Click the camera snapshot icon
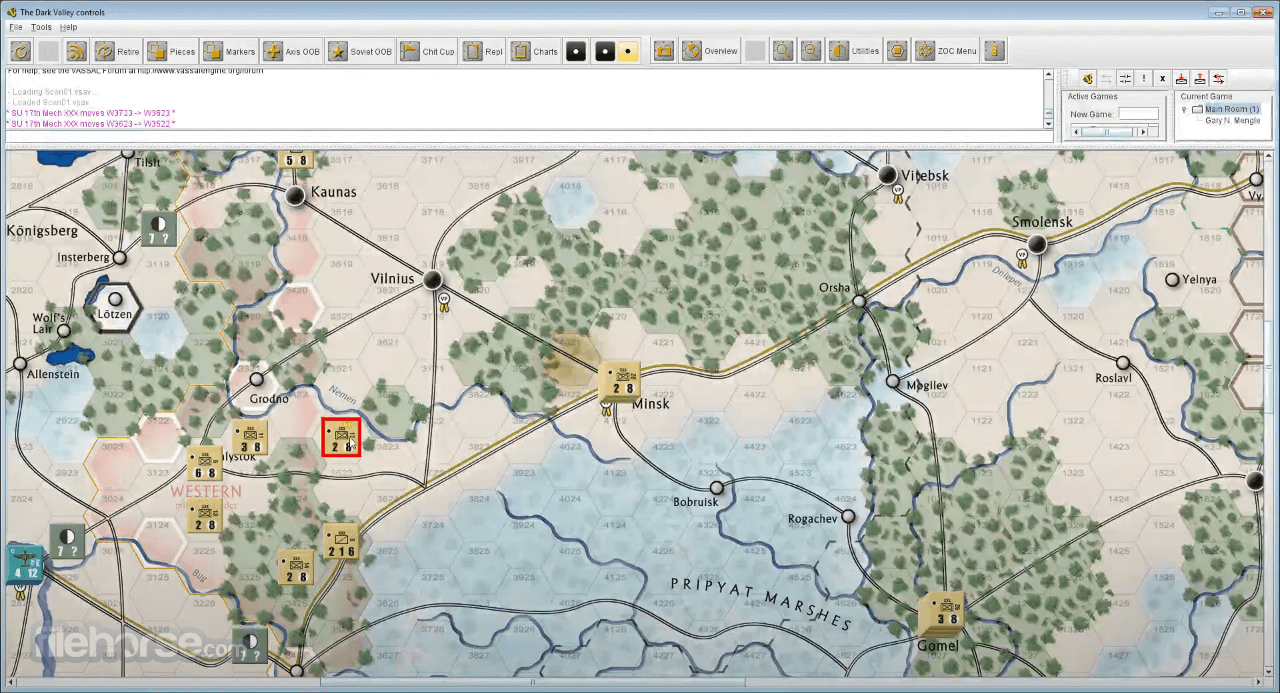 [664, 51]
